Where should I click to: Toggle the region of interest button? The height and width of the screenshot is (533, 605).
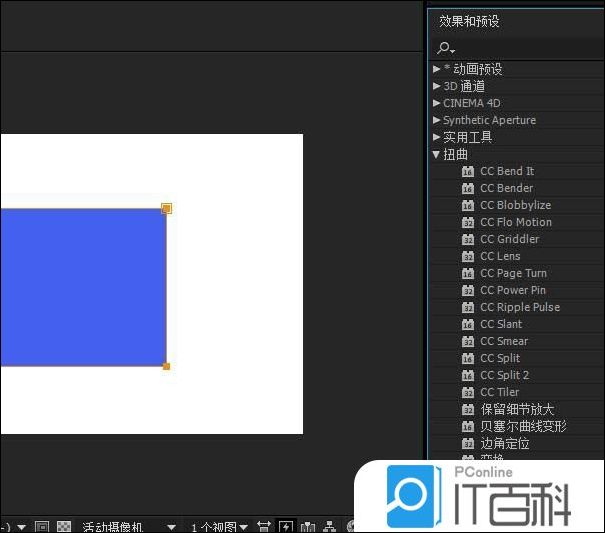click(x=42, y=526)
